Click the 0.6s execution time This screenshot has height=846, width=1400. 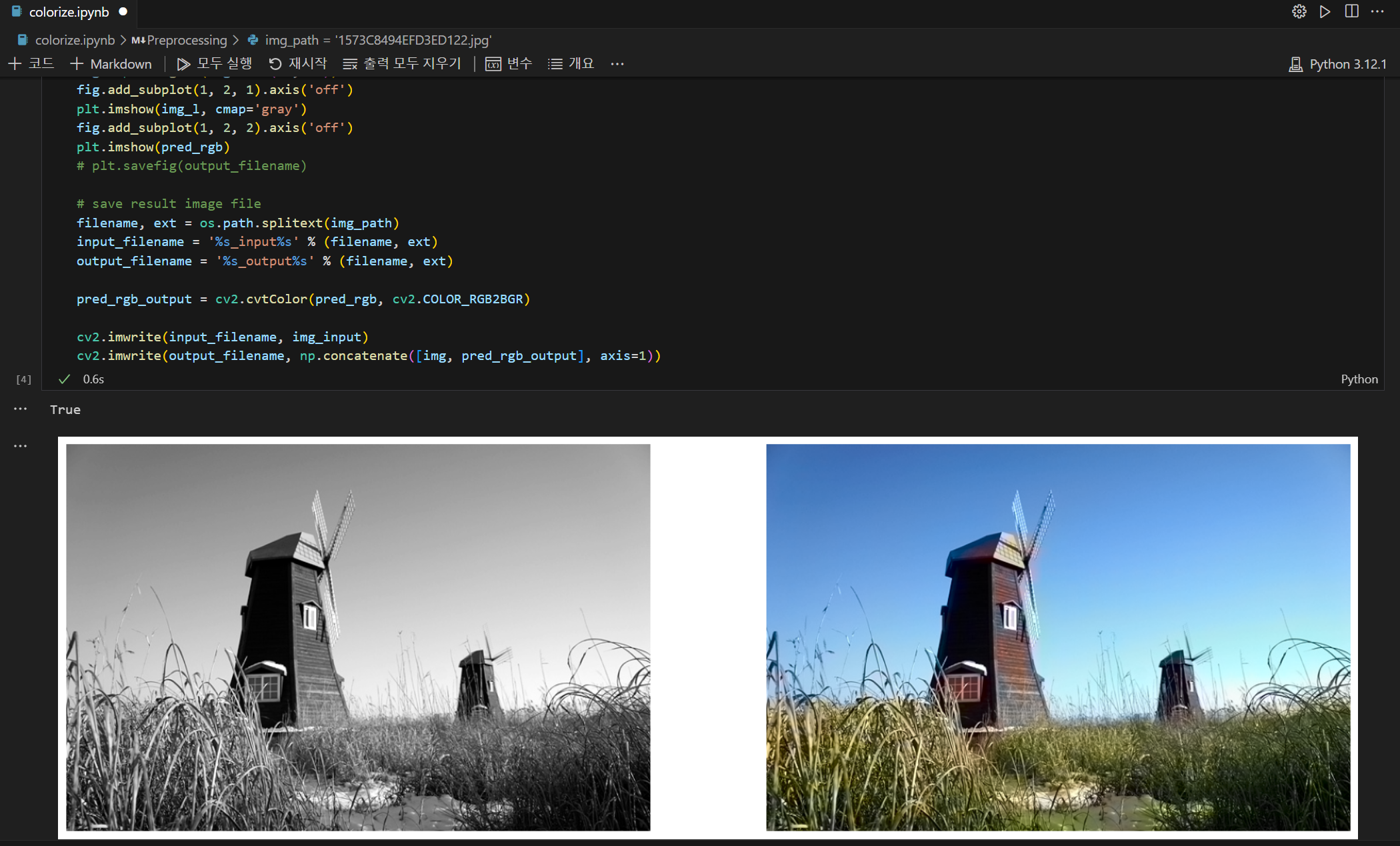pos(93,379)
